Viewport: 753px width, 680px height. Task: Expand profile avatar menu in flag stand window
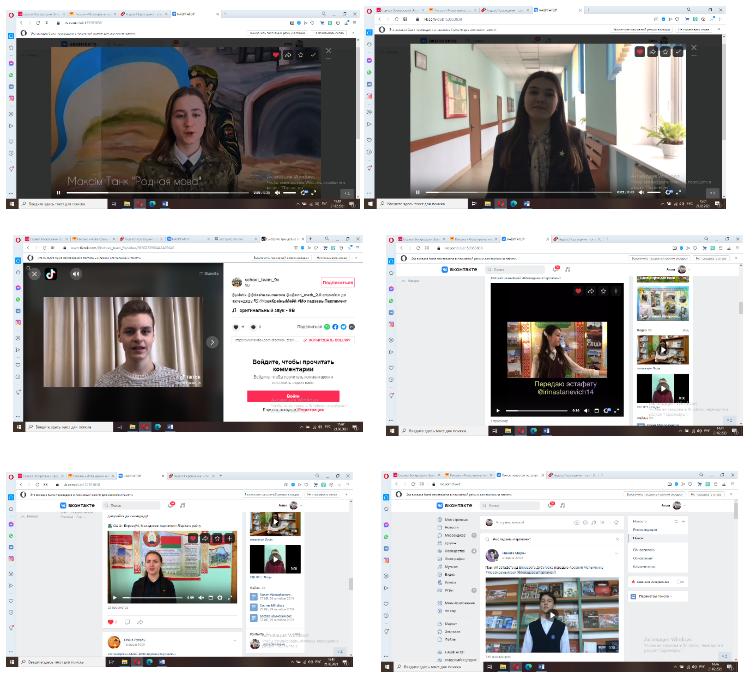click(x=294, y=505)
